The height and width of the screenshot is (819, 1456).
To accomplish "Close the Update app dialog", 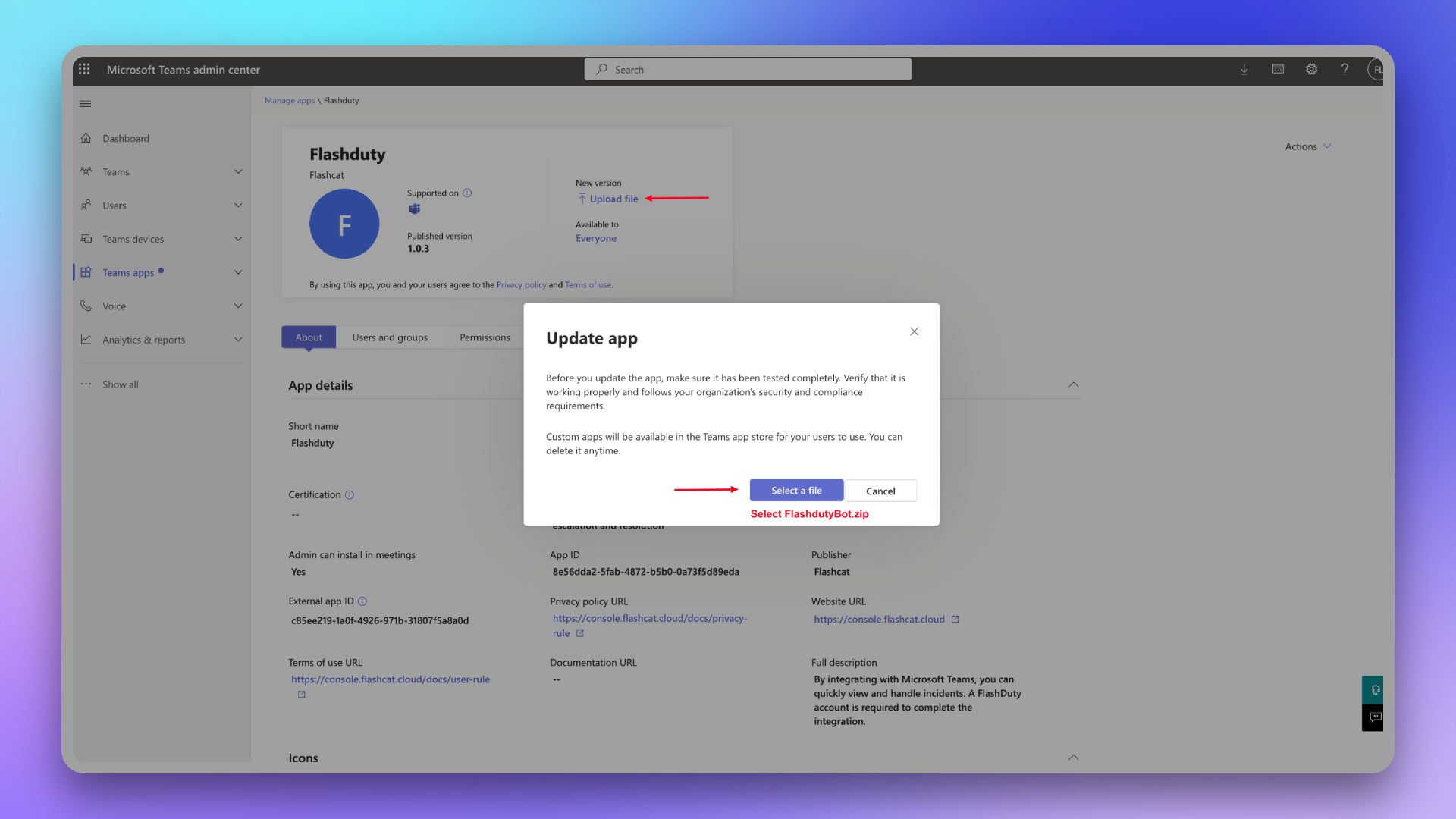I will tap(914, 331).
